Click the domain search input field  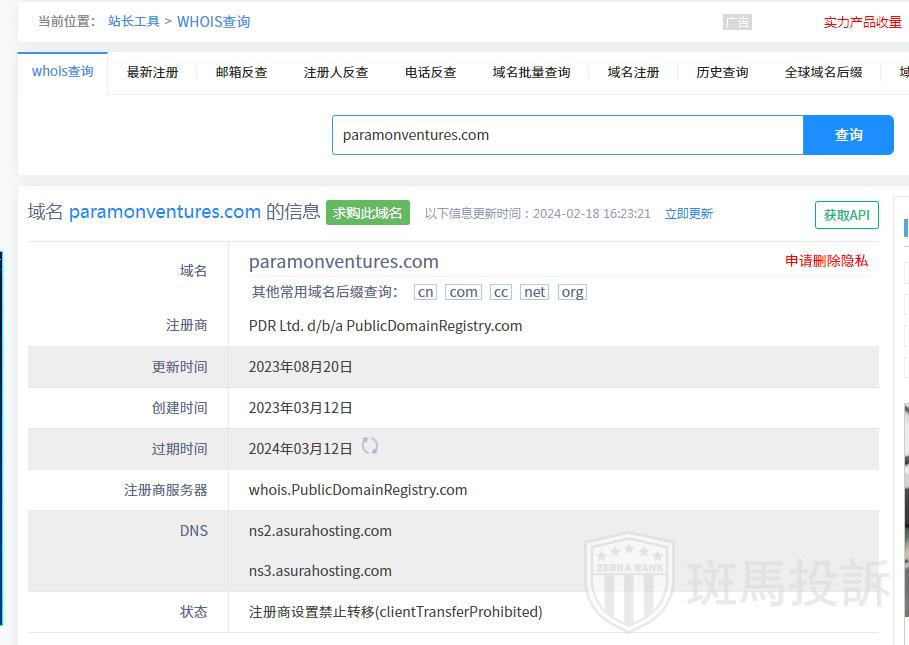pyautogui.click(x=567, y=135)
